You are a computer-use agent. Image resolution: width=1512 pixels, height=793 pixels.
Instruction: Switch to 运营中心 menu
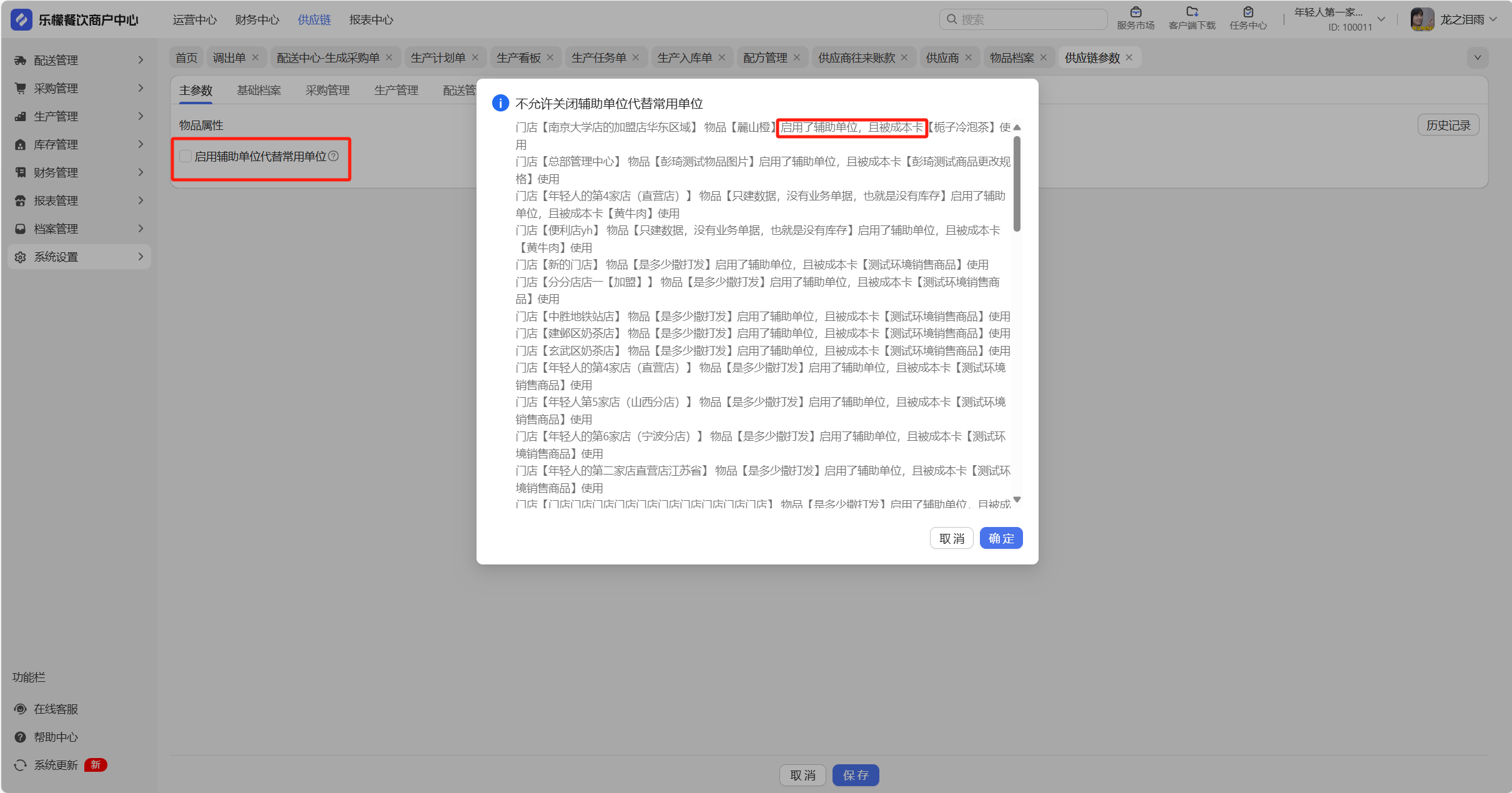point(195,19)
